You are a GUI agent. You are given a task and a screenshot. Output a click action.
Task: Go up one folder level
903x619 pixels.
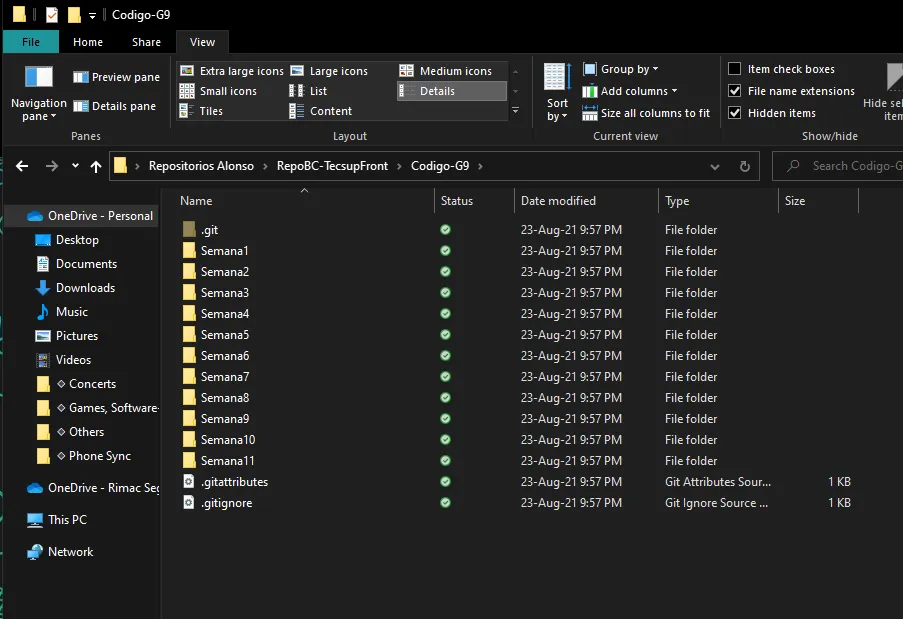point(96,166)
